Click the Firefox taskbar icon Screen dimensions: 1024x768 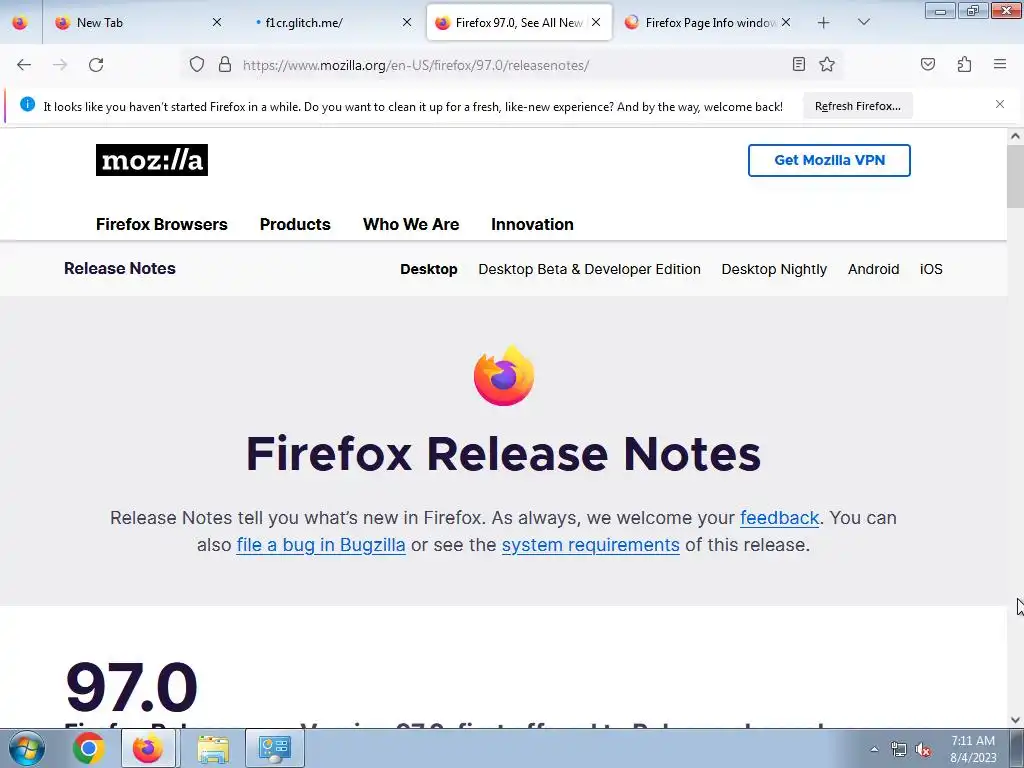(148, 748)
